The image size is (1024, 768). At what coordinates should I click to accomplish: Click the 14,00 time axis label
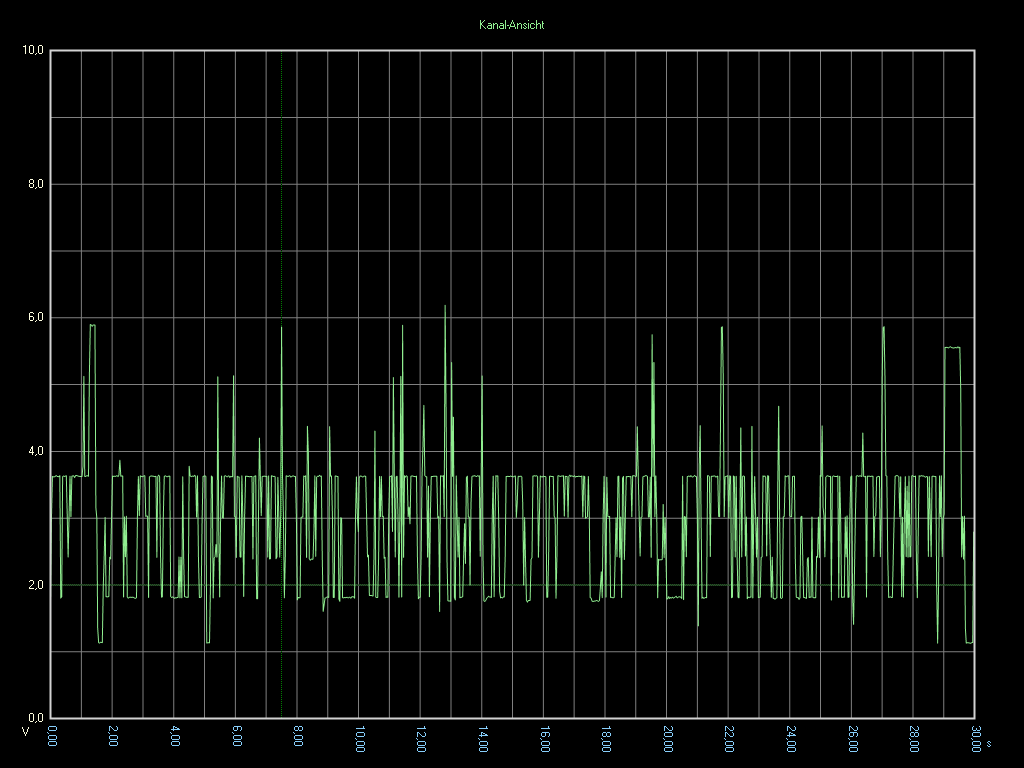click(483, 739)
